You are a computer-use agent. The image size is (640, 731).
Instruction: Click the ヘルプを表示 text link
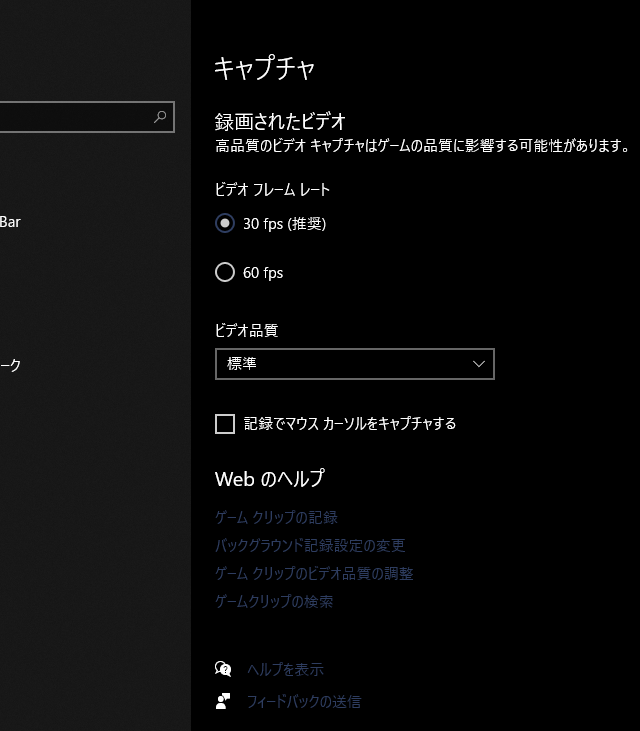point(285,670)
